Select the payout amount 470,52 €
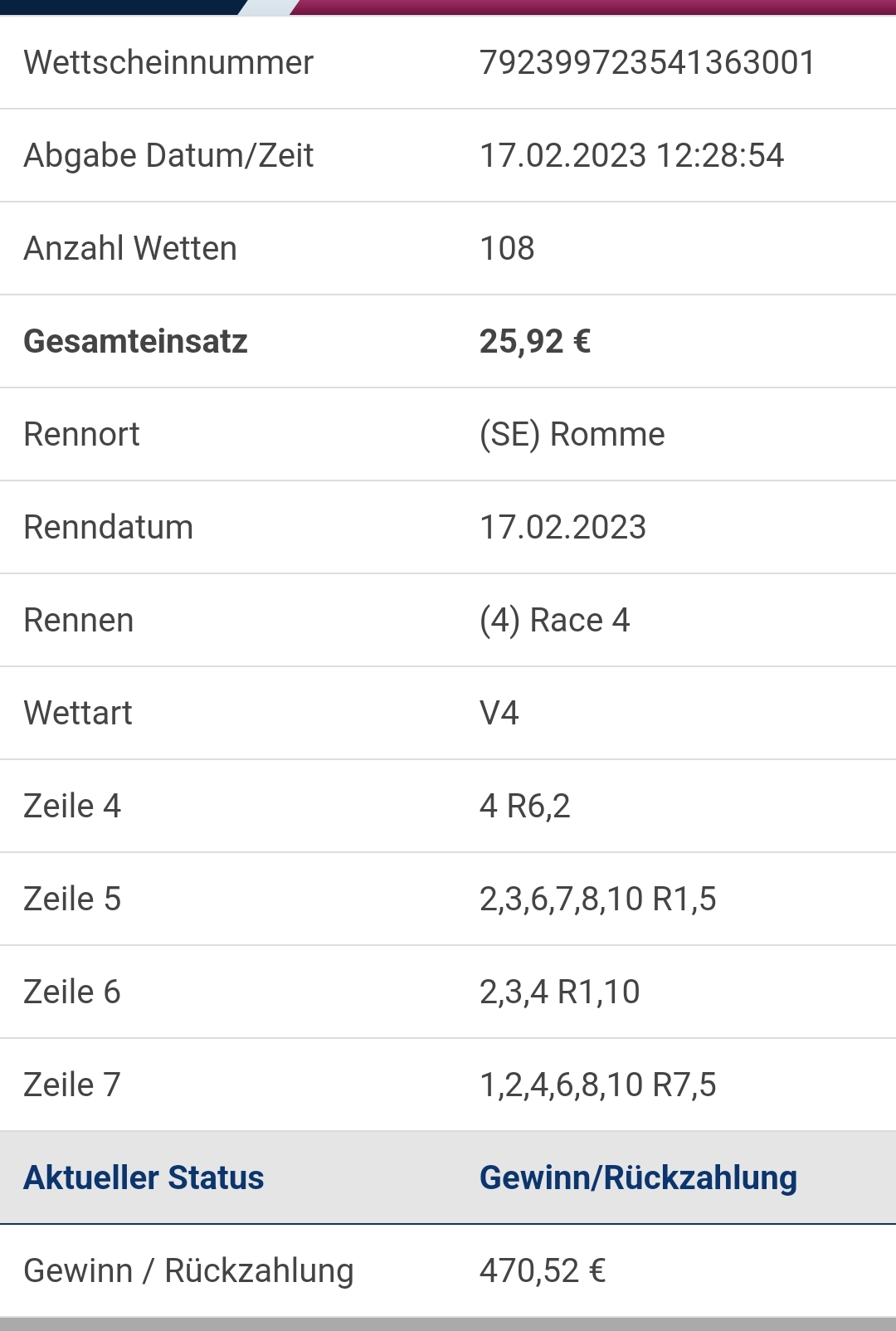Viewport: 896px width, 1331px height. [x=543, y=1271]
